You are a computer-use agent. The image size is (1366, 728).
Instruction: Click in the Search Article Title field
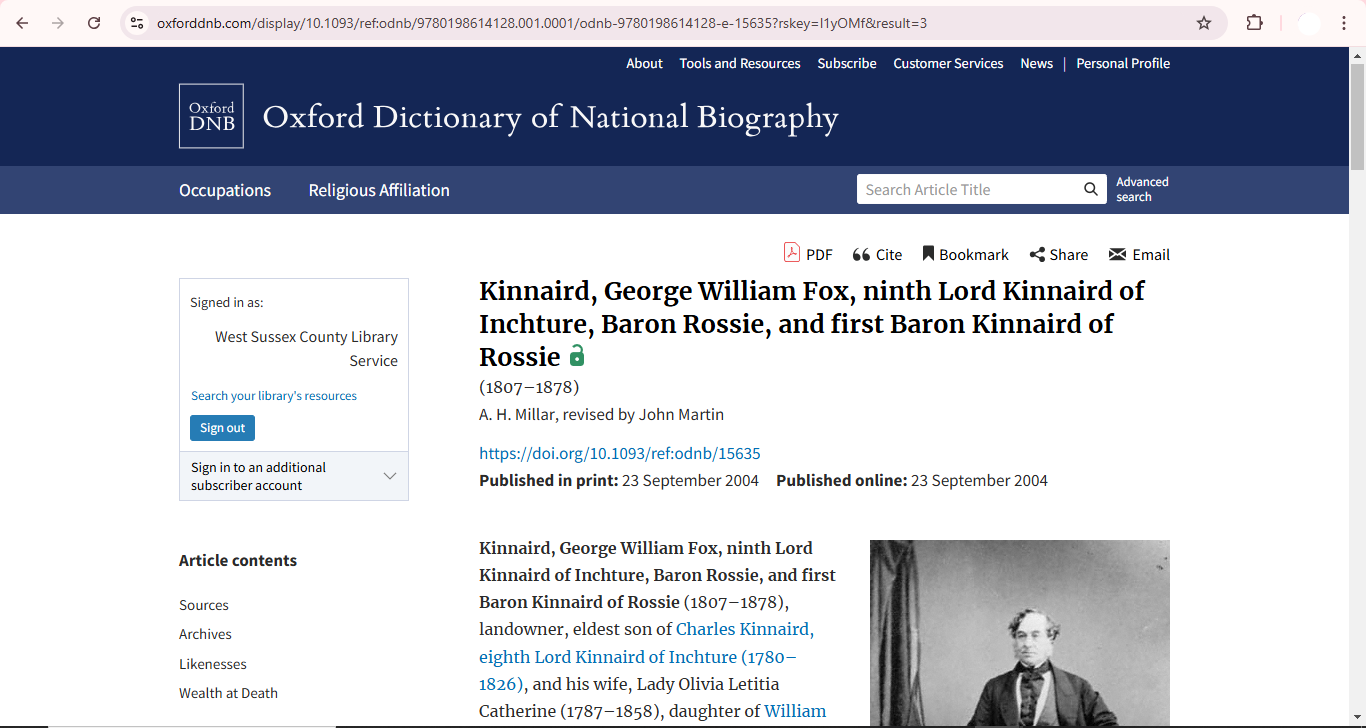point(968,189)
